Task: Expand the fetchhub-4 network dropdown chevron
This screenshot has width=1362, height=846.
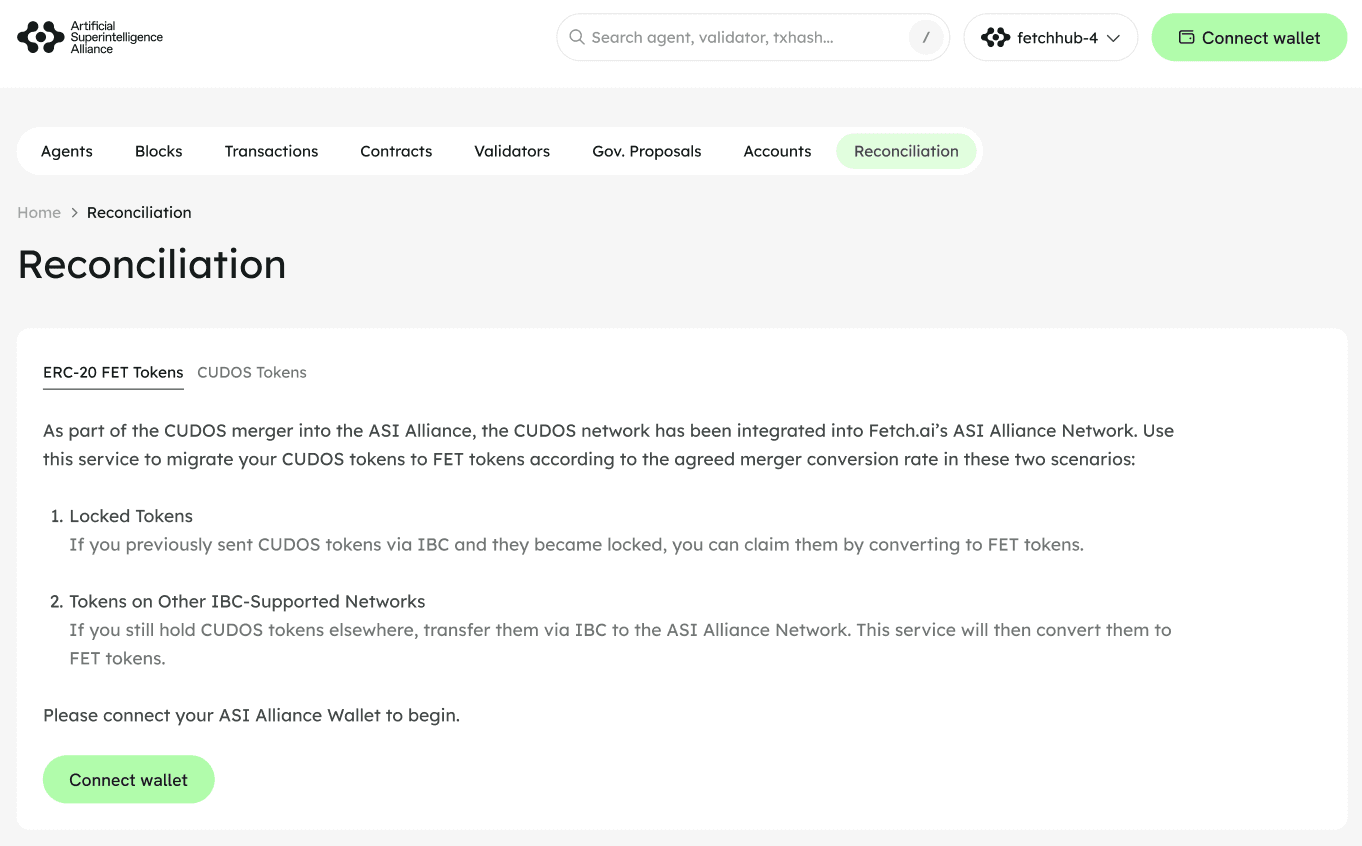Action: click(1113, 38)
